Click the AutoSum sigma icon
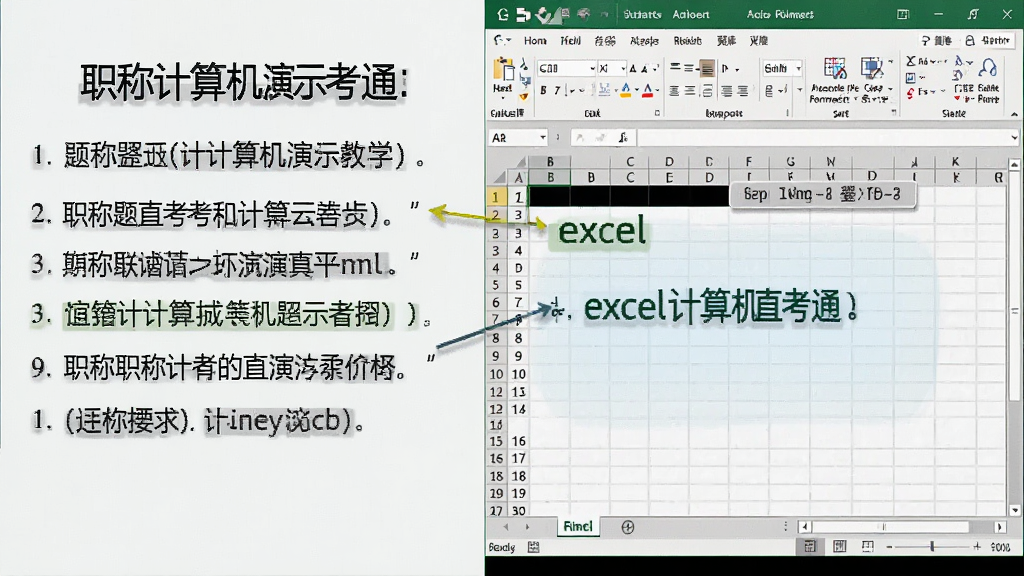The image size is (1024, 576). click(911, 61)
